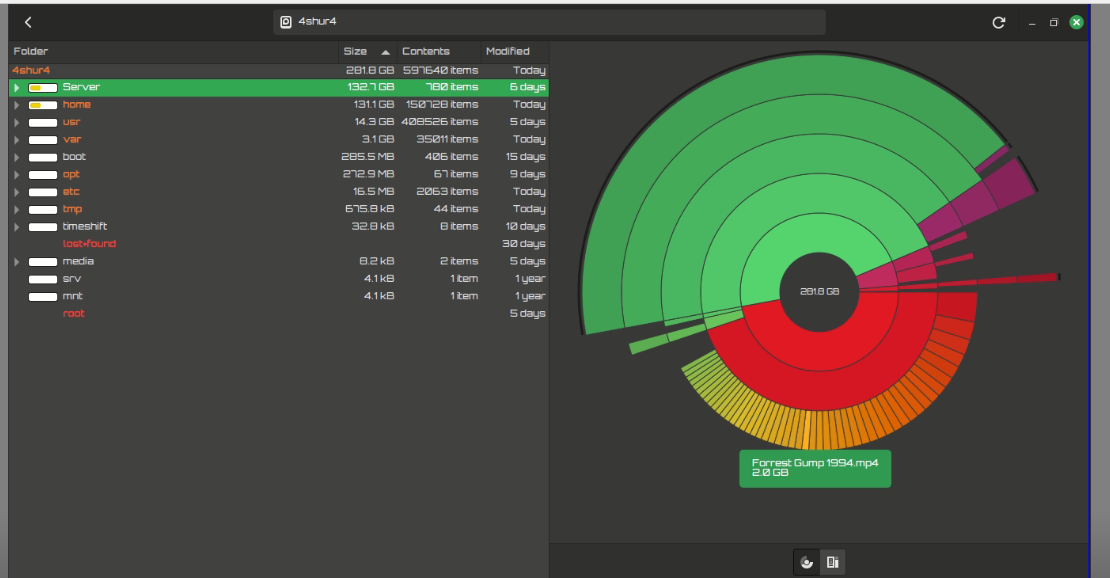1110x578 pixels.
Task: Click the "10 days" modified cell
Action: pos(525,226)
